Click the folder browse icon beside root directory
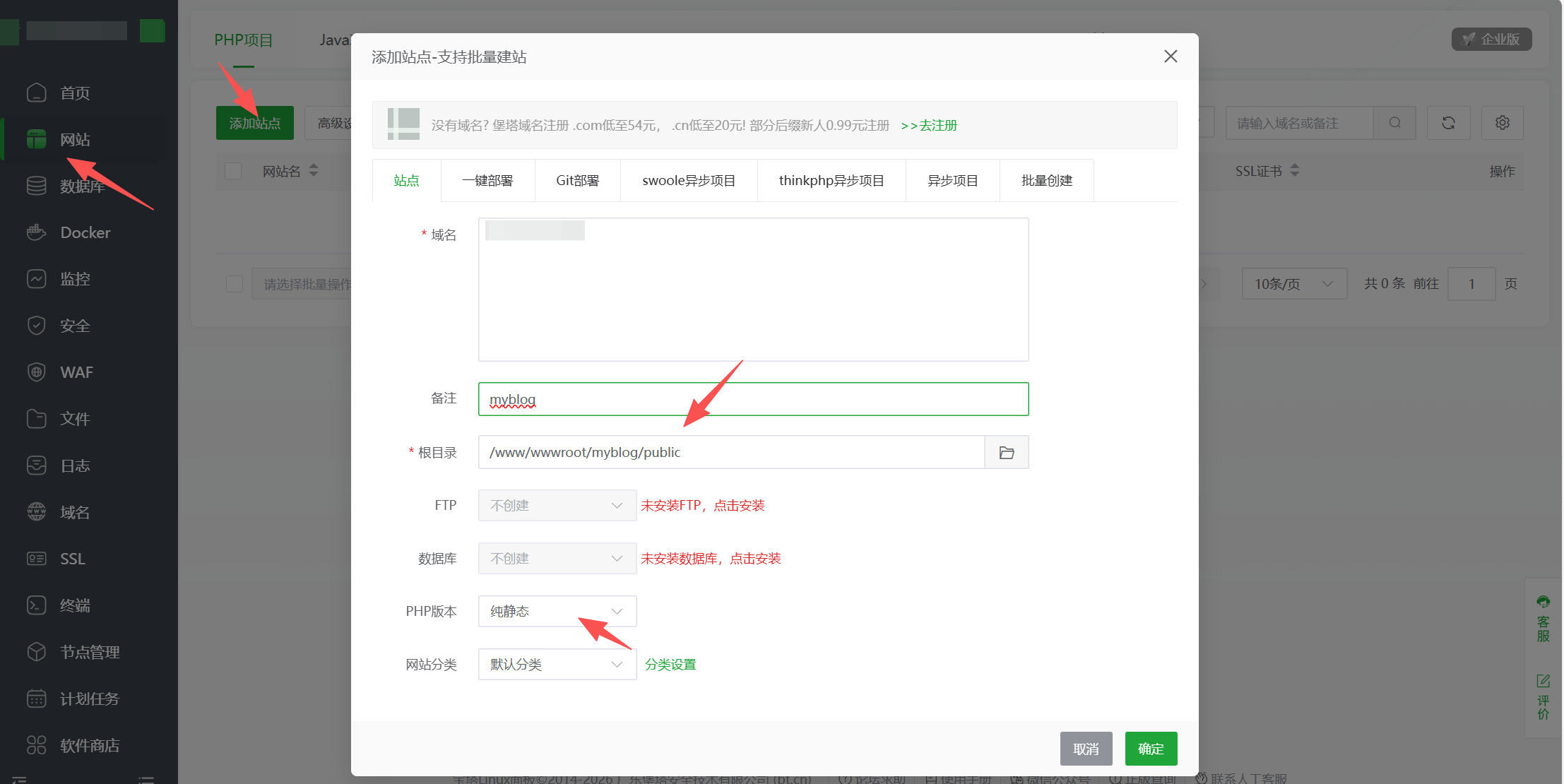1564x784 pixels. 1007,453
